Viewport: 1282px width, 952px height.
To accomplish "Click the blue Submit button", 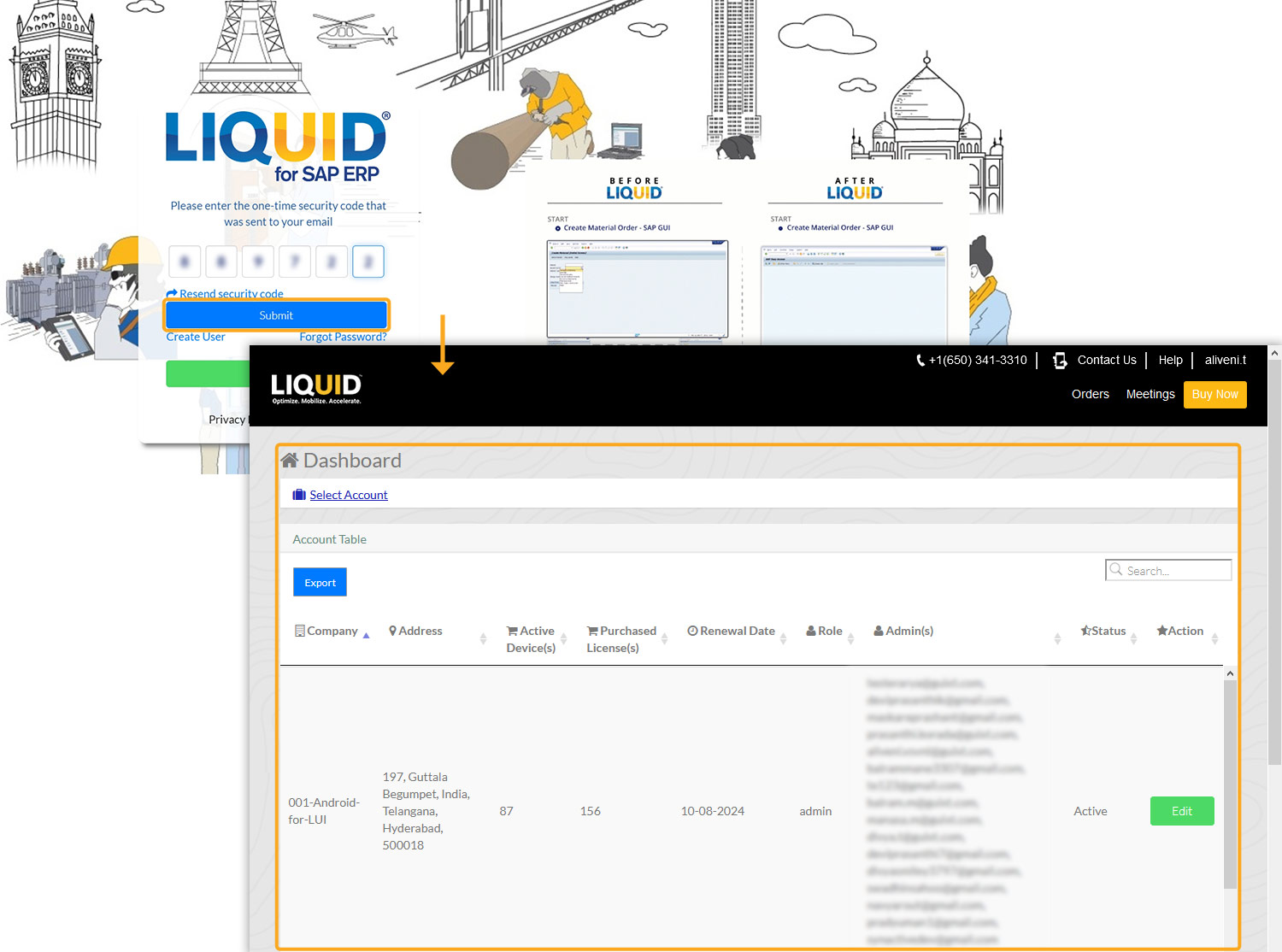I will [x=276, y=315].
